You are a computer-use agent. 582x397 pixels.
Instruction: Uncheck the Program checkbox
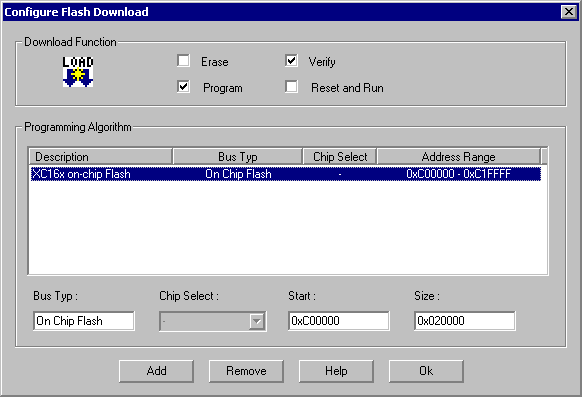click(x=183, y=87)
